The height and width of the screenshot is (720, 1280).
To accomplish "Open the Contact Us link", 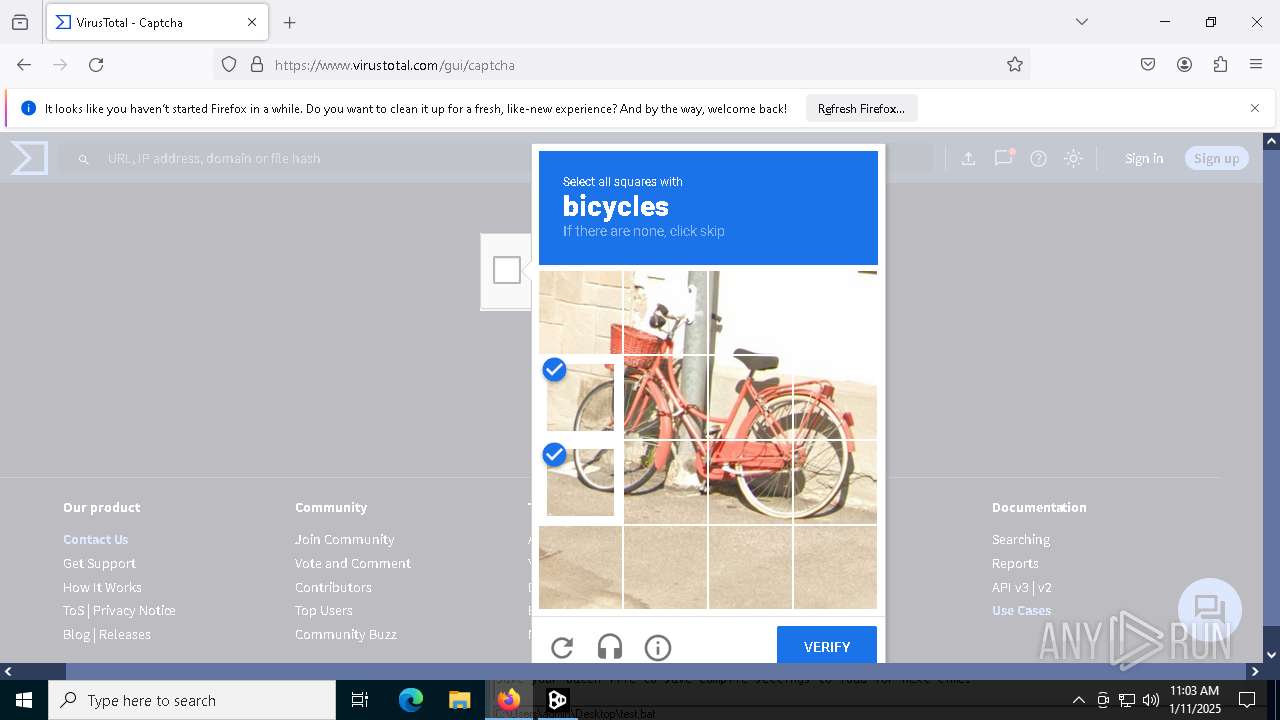I will (x=96, y=539).
